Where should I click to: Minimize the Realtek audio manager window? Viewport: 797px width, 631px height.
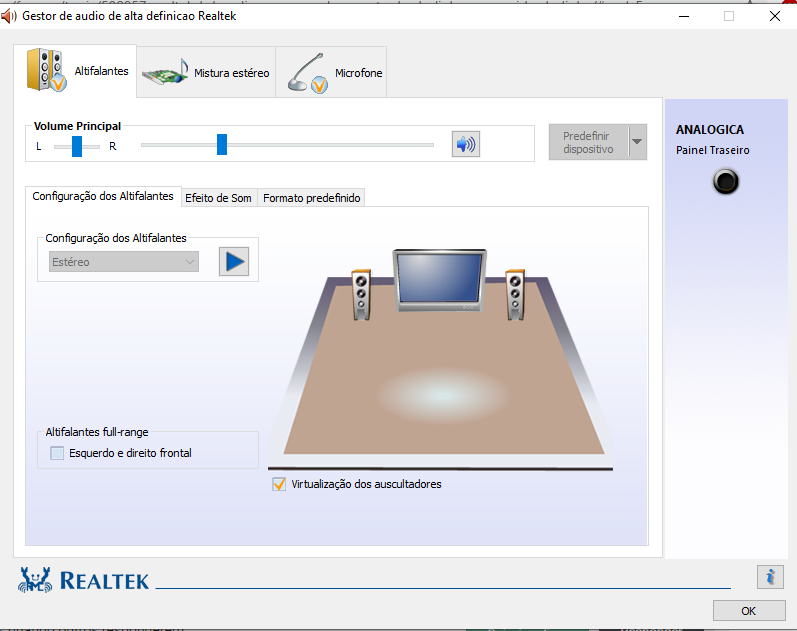click(684, 16)
